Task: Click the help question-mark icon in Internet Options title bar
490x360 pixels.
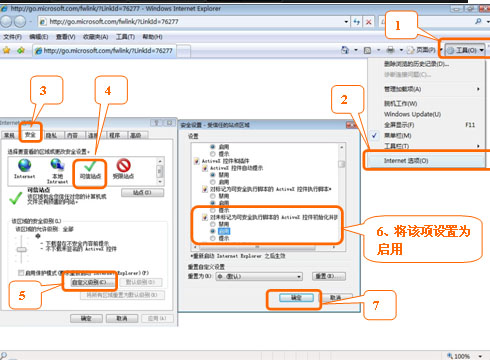Action: point(156,123)
